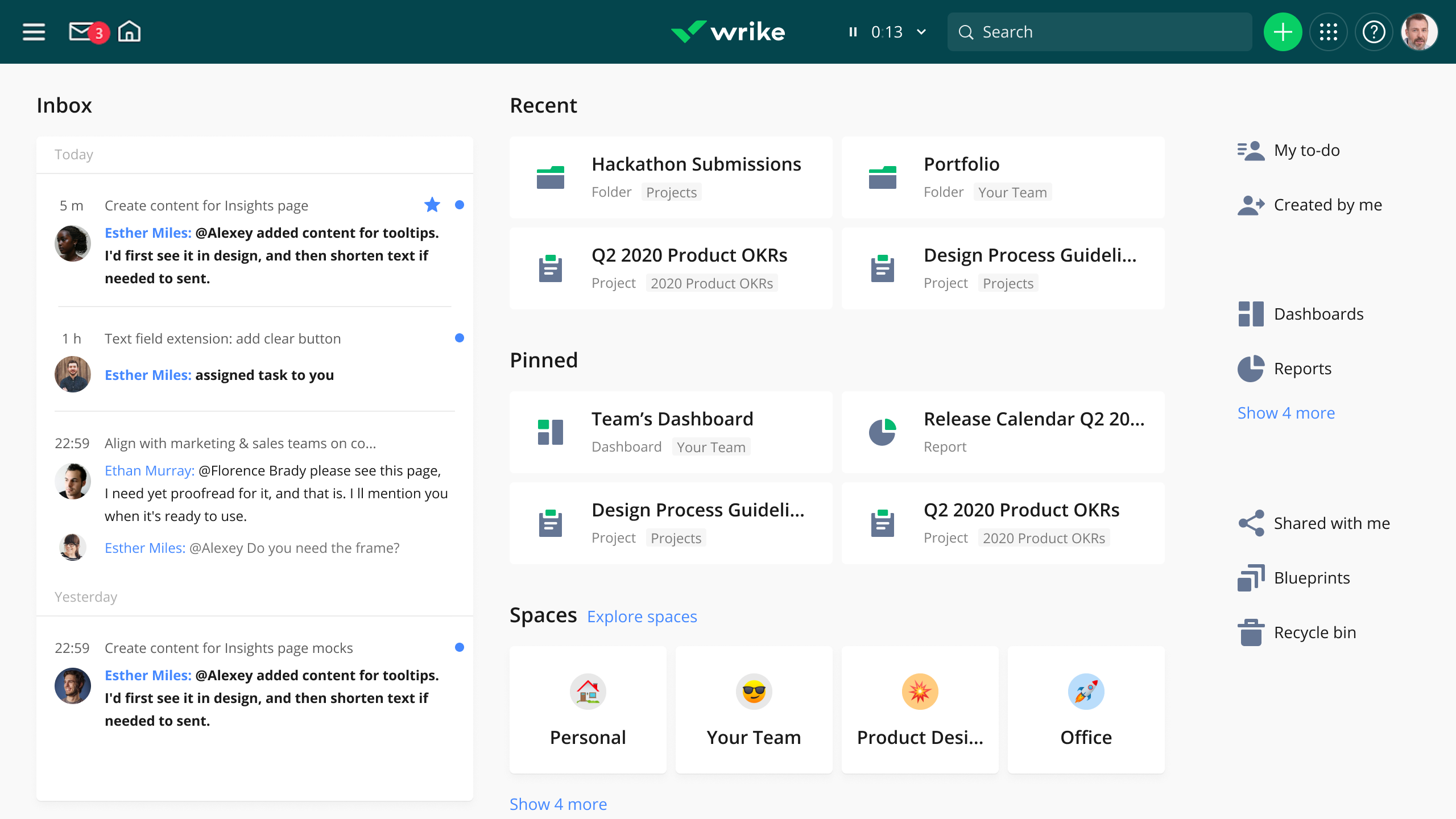The height and width of the screenshot is (819, 1456).
Task: Click the green plus create button
Action: [x=1283, y=32]
